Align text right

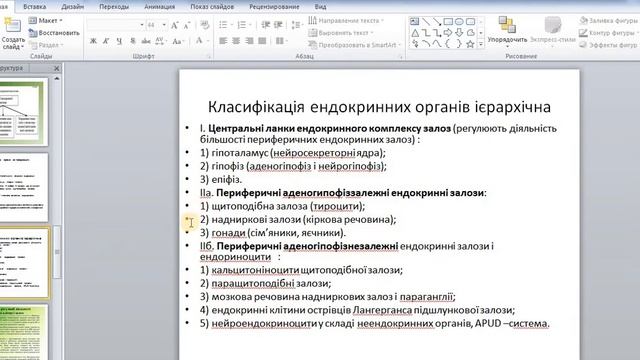(249, 41)
